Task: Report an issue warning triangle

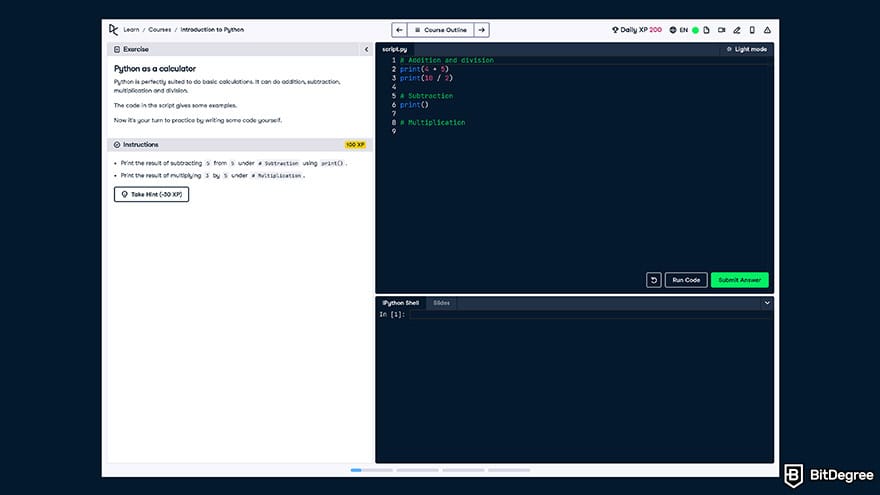Action: click(767, 30)
